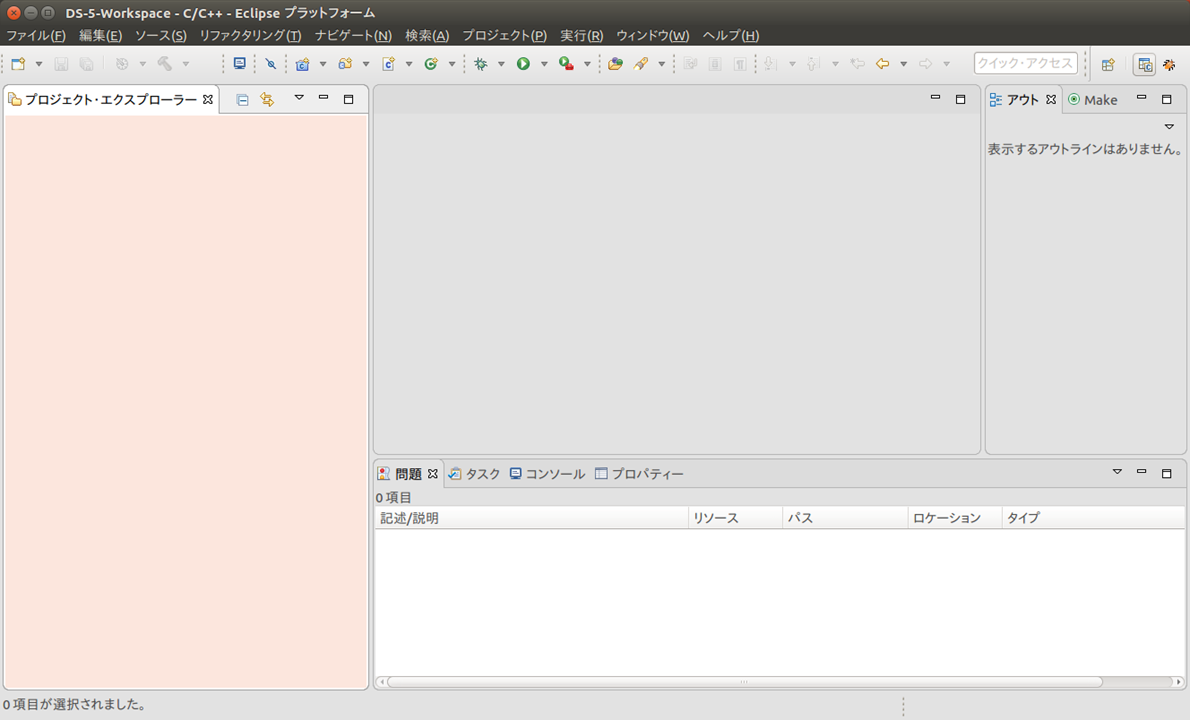Click the Save All icon
Screen dimensions: 1190x720
87,64
